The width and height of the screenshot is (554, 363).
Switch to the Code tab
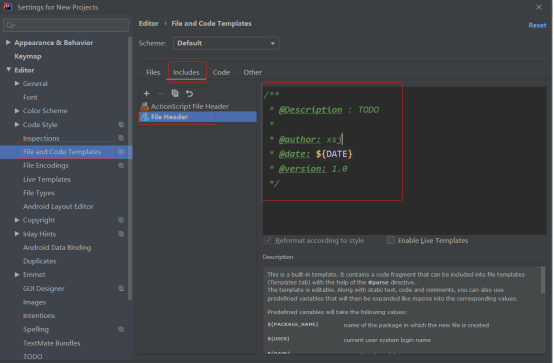click(x=221, y=72)
